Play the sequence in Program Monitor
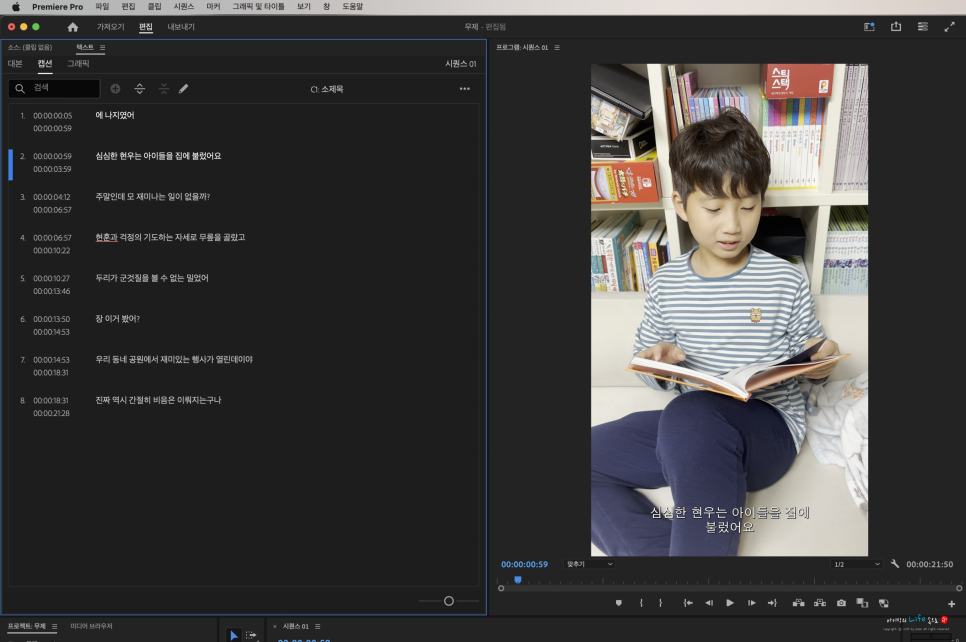966x642 pixels. point(730,603)
